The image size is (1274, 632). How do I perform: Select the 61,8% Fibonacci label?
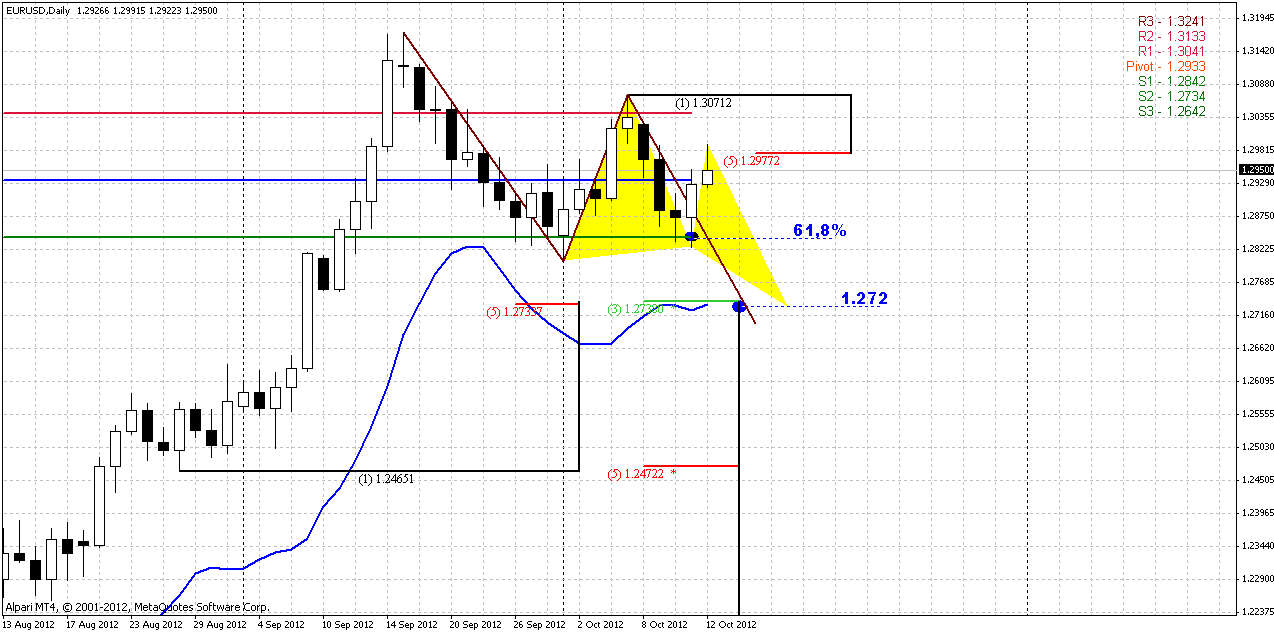820,231
